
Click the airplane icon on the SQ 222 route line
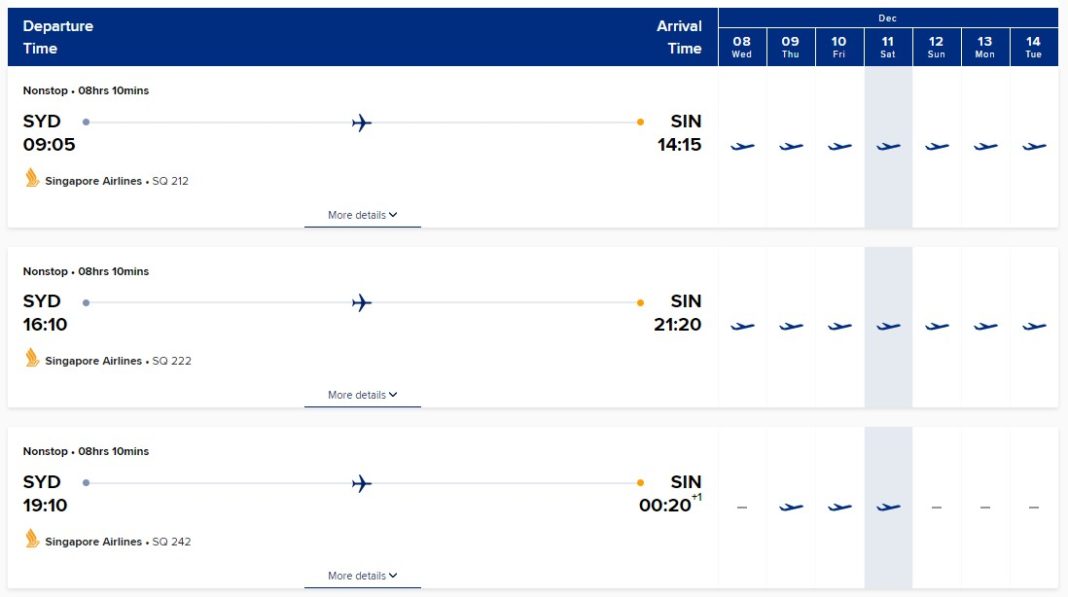(361, 302)
